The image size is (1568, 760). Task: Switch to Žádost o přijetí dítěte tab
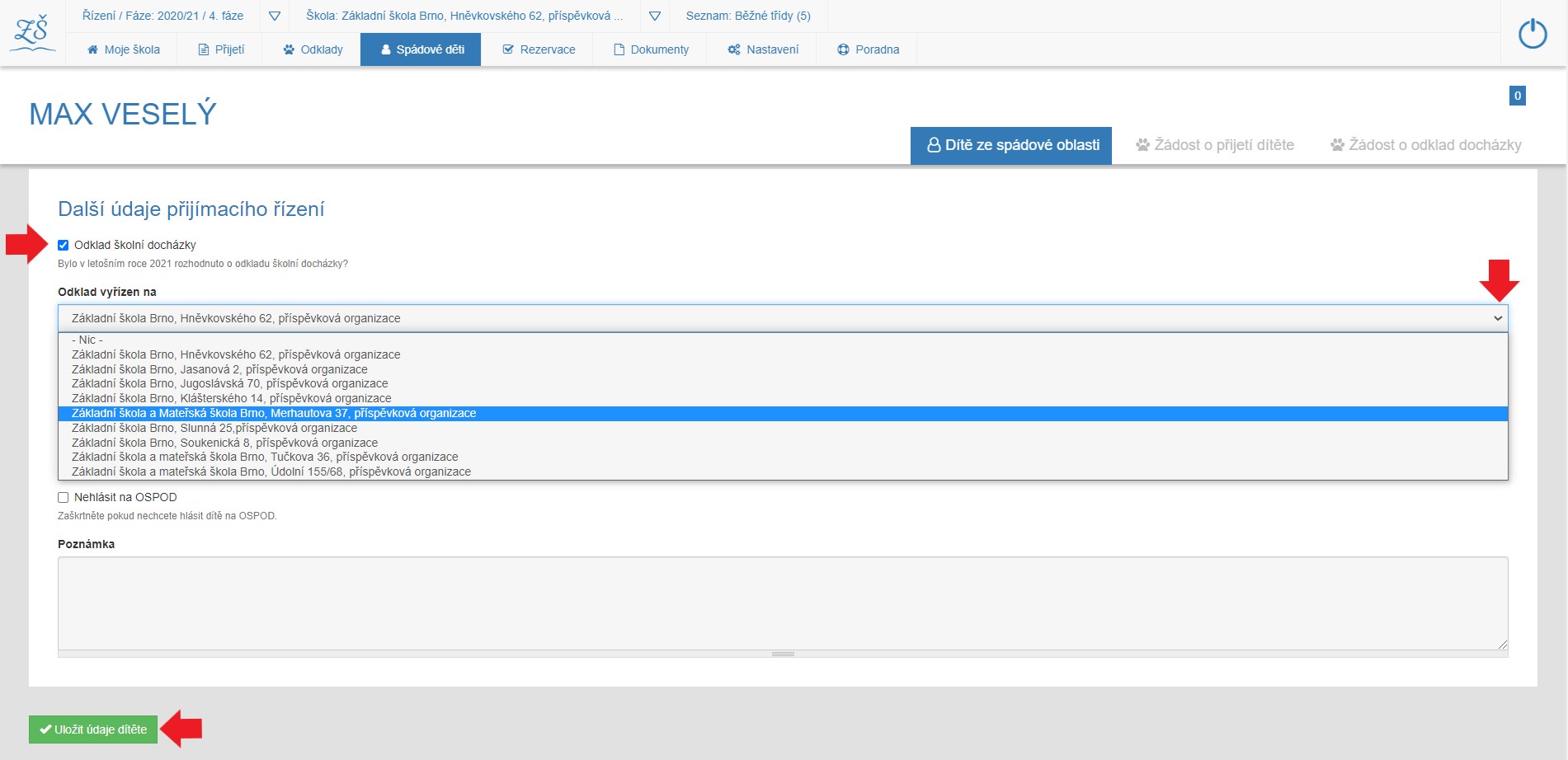click(1214, 145)
